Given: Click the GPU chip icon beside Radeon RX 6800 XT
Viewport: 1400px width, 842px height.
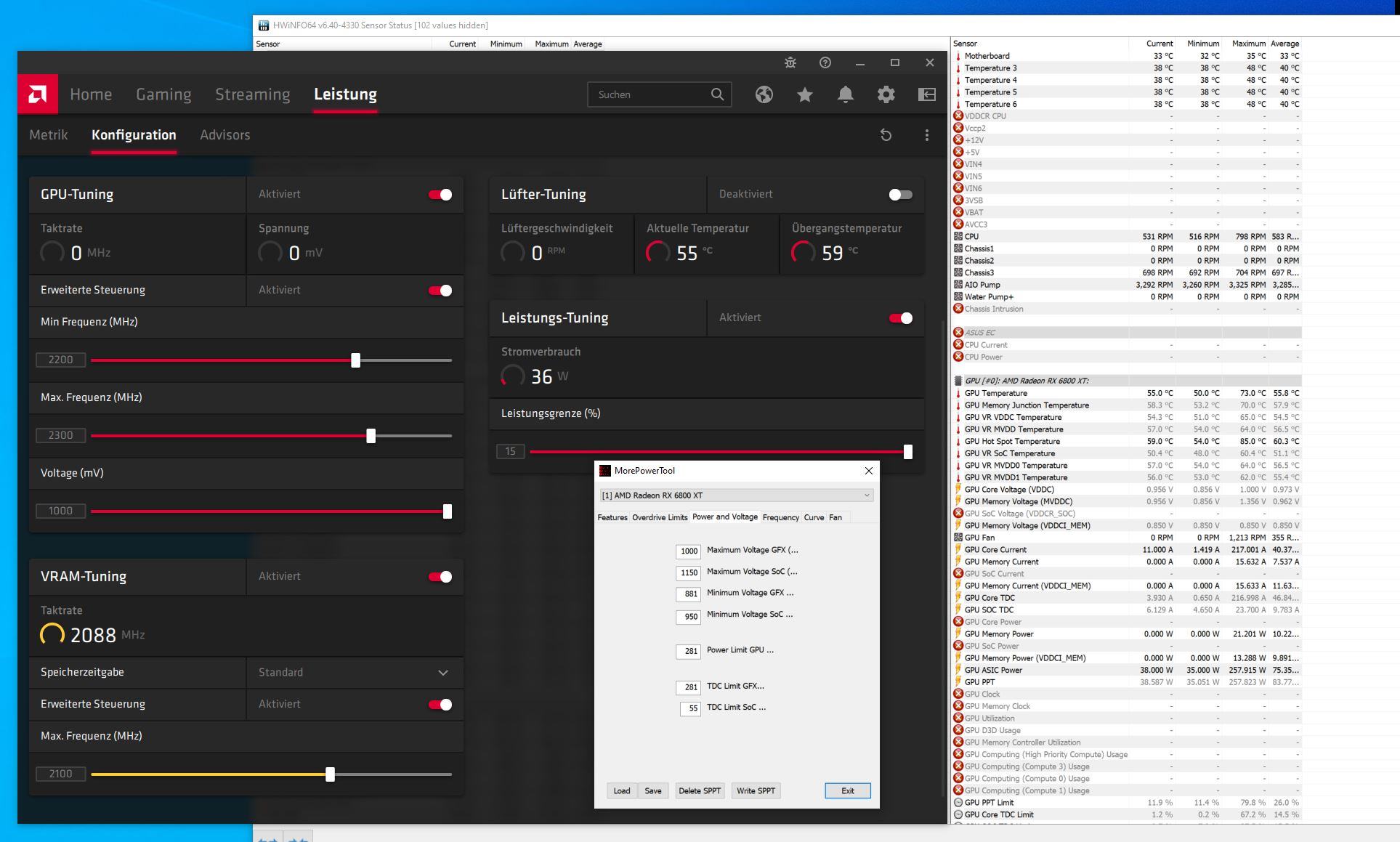Looking at the screenshot, I should coord(958,381).
